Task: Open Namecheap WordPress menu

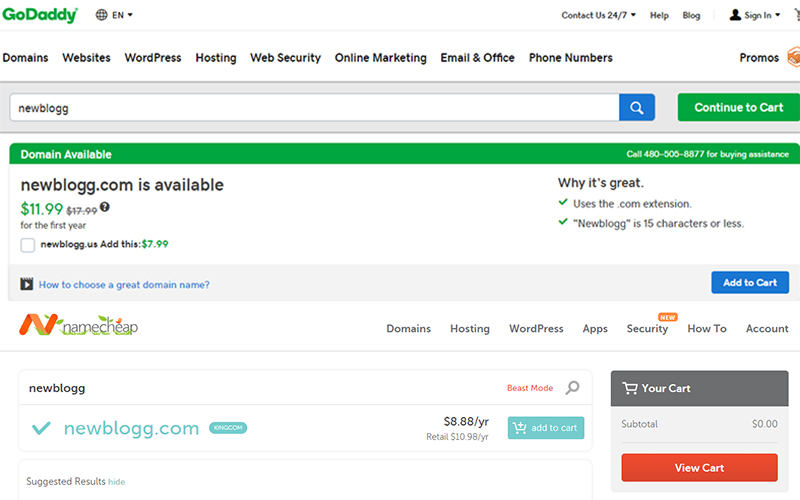Action: tap(536, 329)
